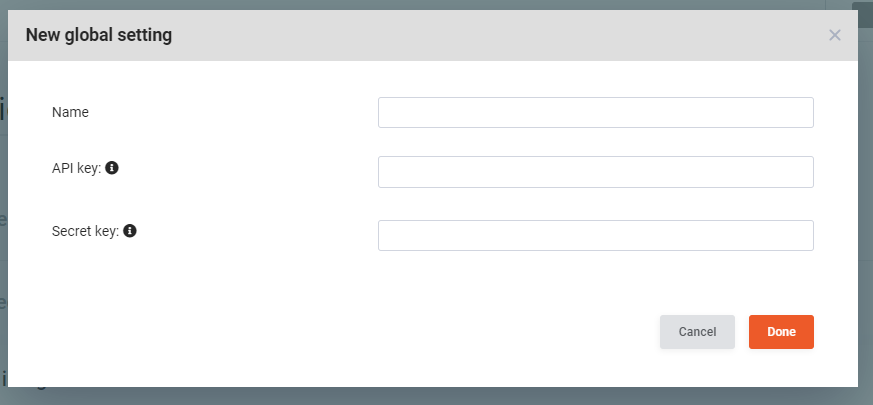This screenshot has height=405, width=873.
Task: Click the Name field label
Action: coord(70,113)
